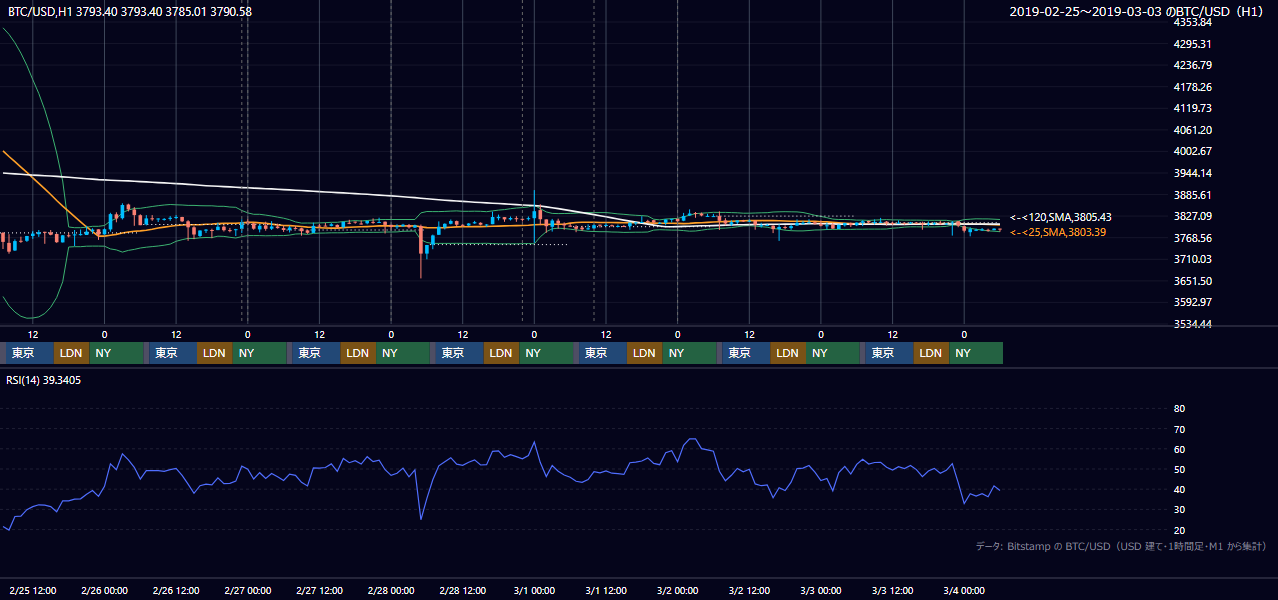Select the 4236.79 price level label
The width and height of the screenshot is (1278, 600).
point(1193,66)
